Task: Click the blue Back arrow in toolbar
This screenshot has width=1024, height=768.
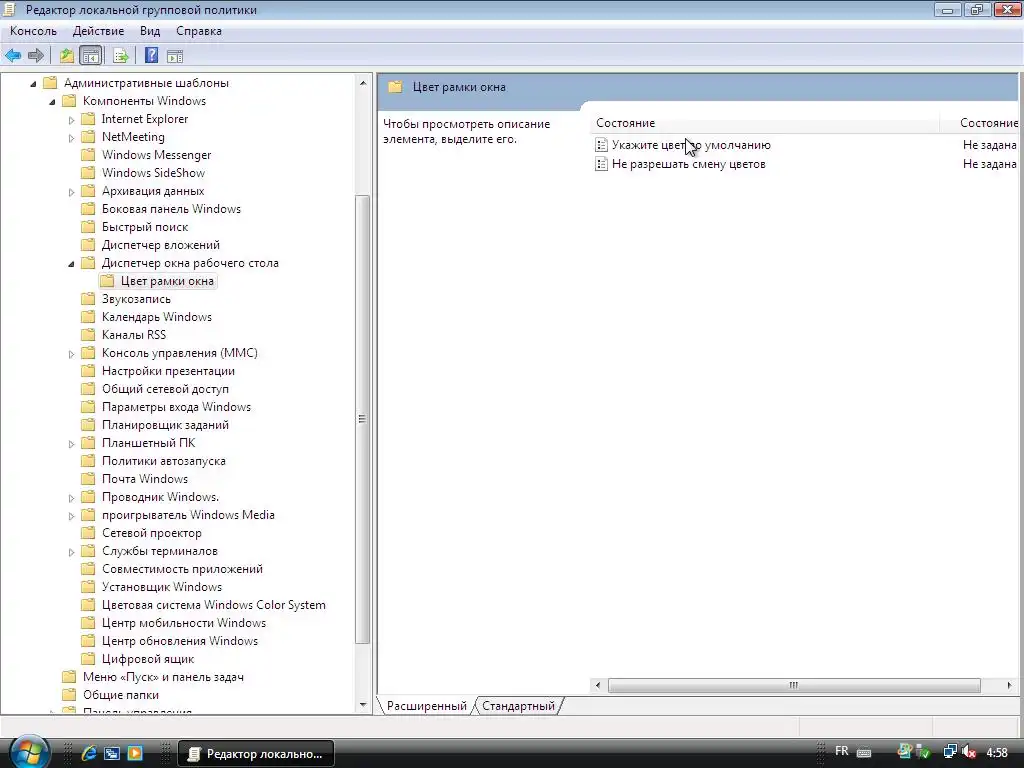Action: 13,56
